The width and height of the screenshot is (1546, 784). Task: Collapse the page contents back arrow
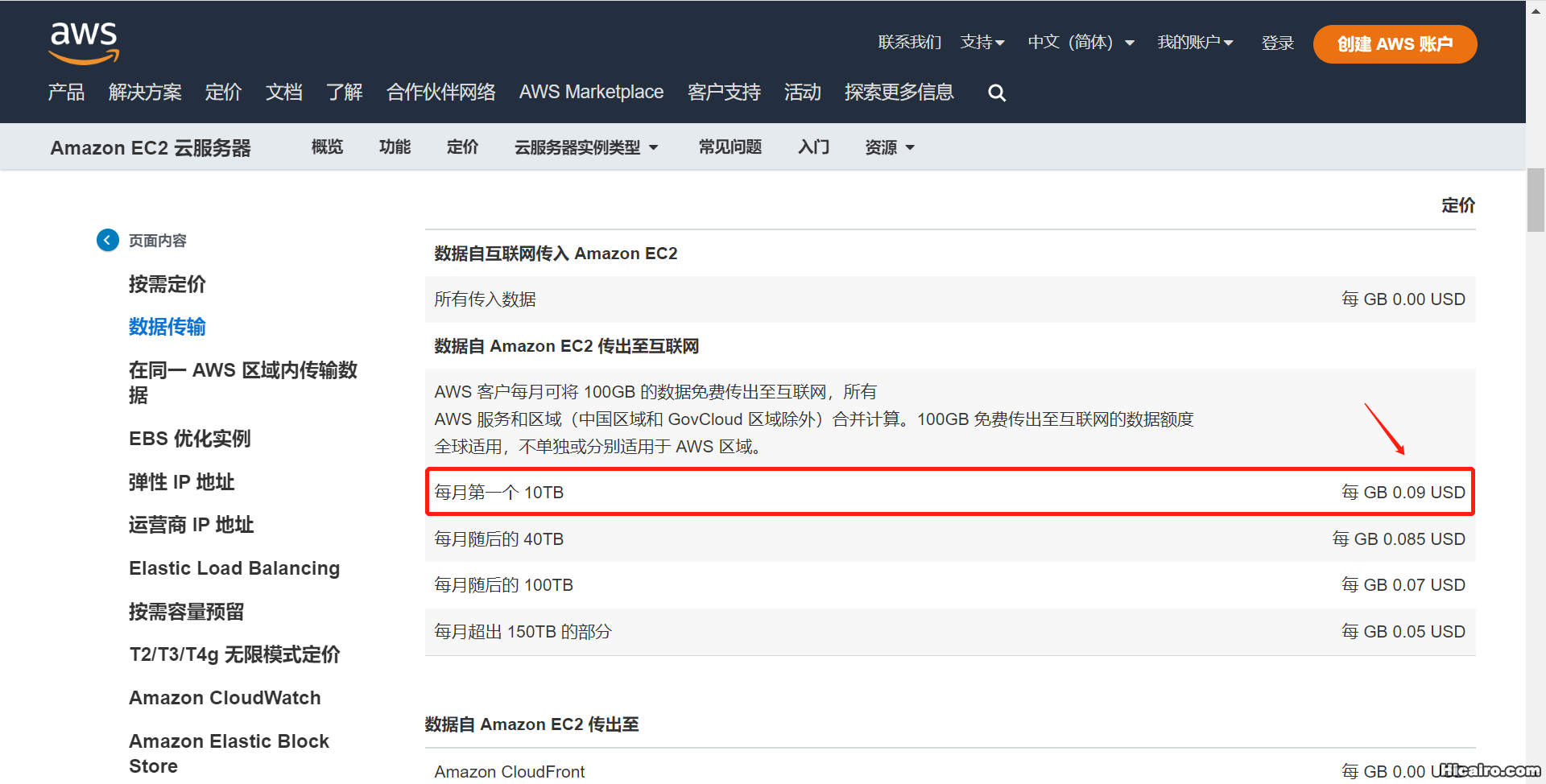click(x=107, y=241)
